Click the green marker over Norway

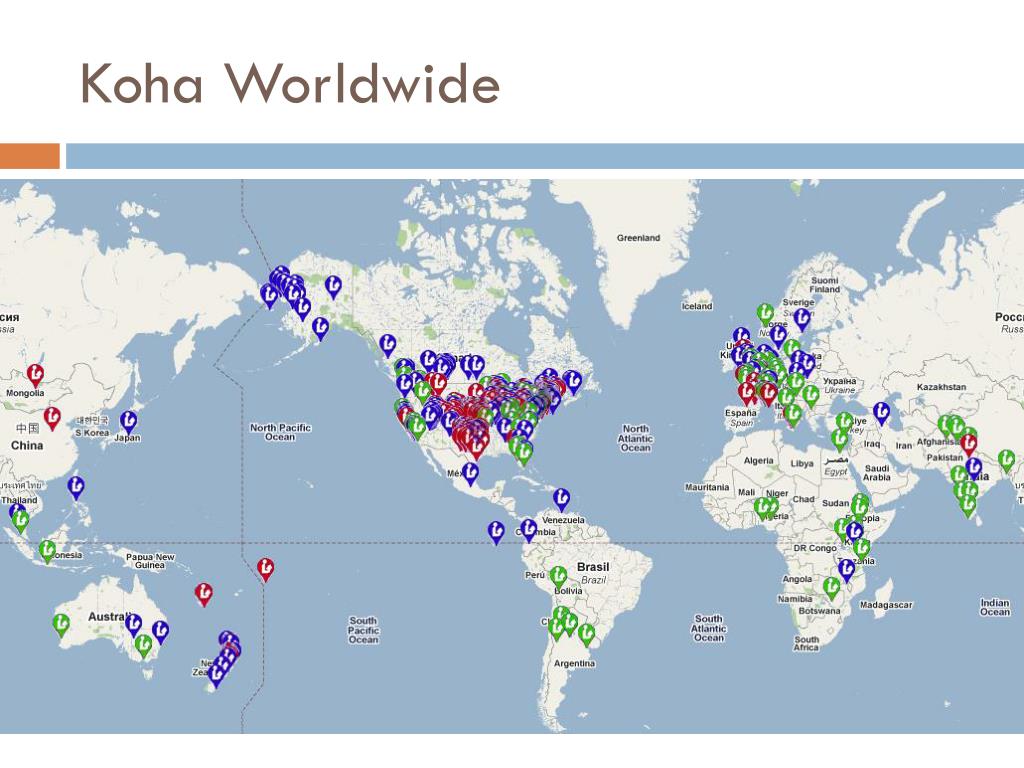point(765,314)
